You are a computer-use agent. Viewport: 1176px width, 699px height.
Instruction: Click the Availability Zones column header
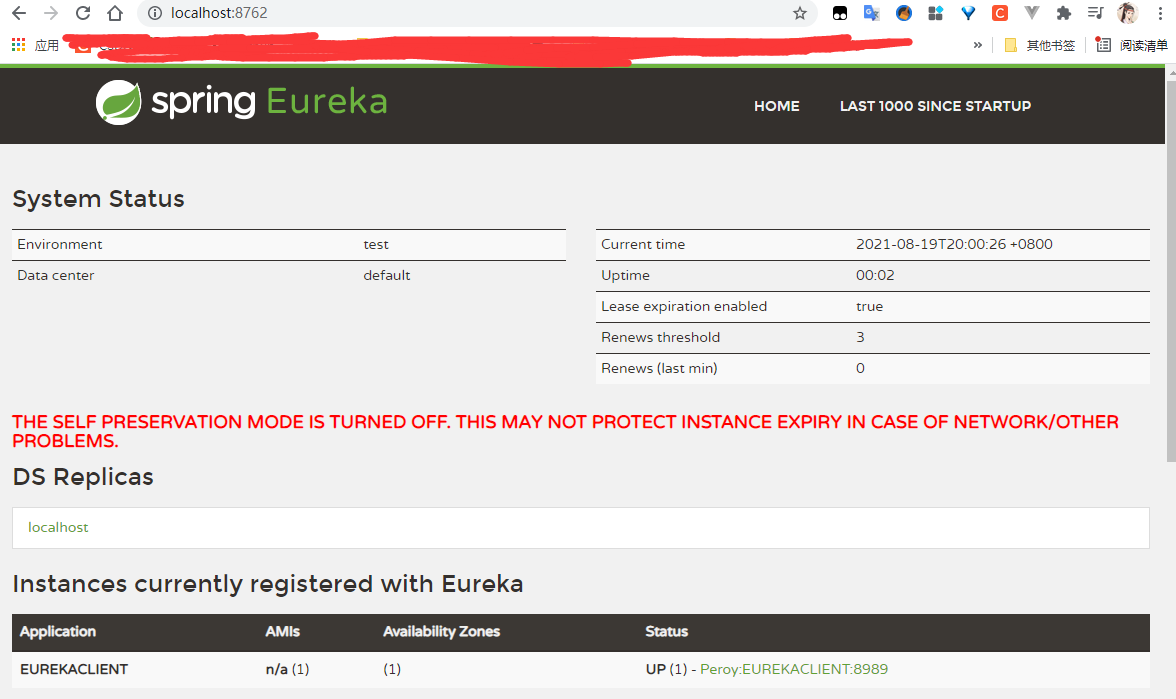(x=441, y=632)
